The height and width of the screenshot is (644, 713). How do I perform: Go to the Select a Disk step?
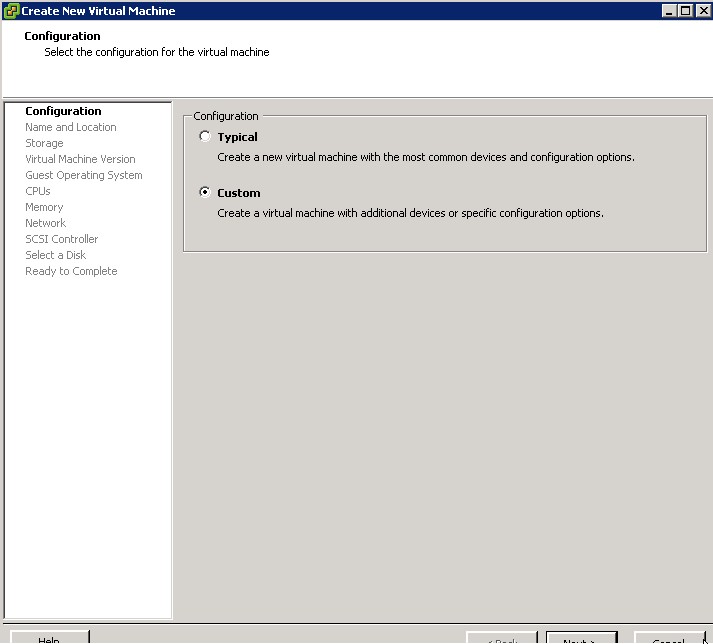[x=55, y=255]
